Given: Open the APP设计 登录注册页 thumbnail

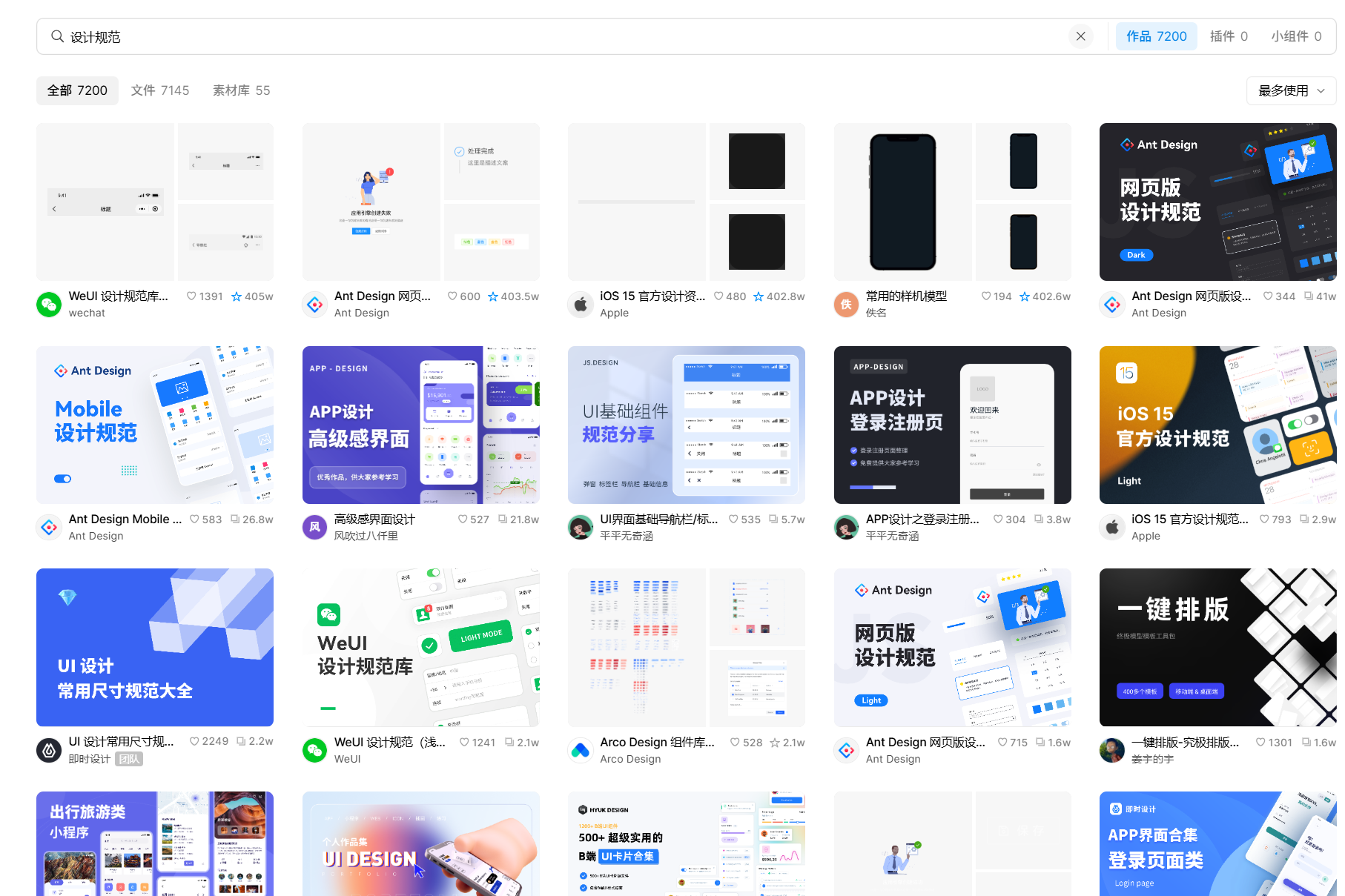Looking at the screenshot, I should tap(953, 425).
